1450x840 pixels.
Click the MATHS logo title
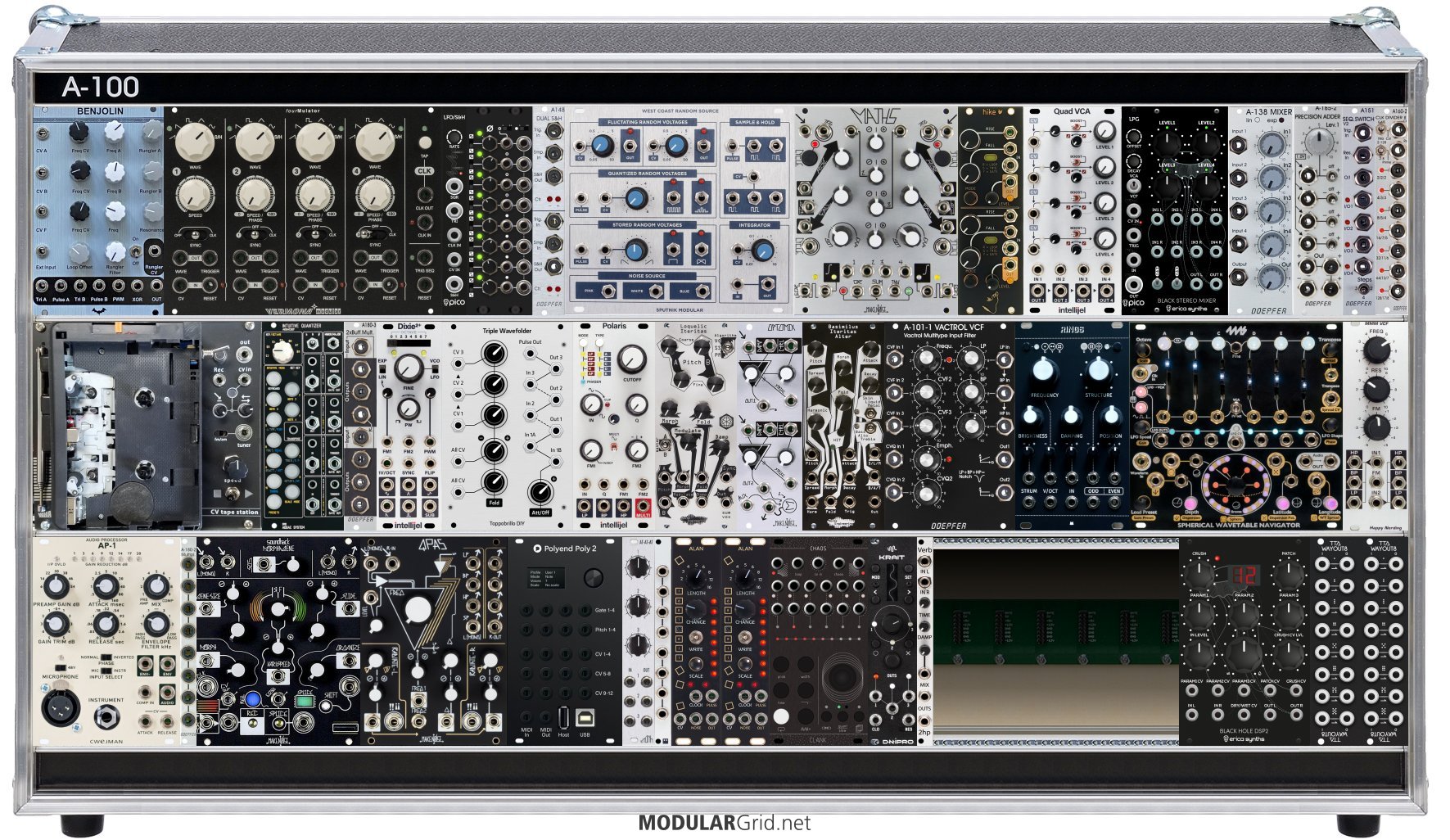pos(875,115)
